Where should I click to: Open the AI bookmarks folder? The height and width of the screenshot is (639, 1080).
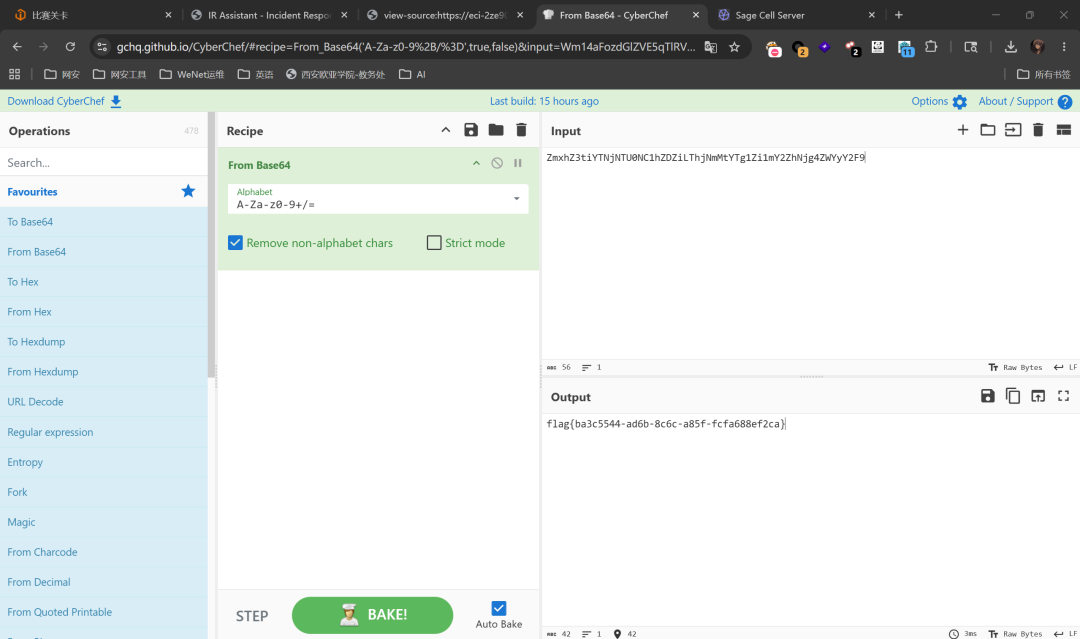tap(413, 74)
